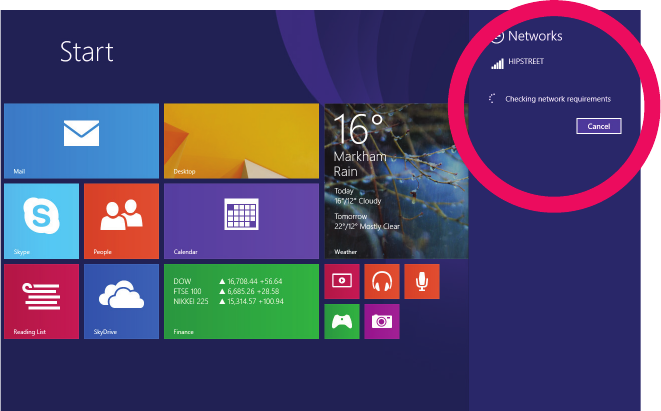Open the Finance tile with stock indexes

242,301
